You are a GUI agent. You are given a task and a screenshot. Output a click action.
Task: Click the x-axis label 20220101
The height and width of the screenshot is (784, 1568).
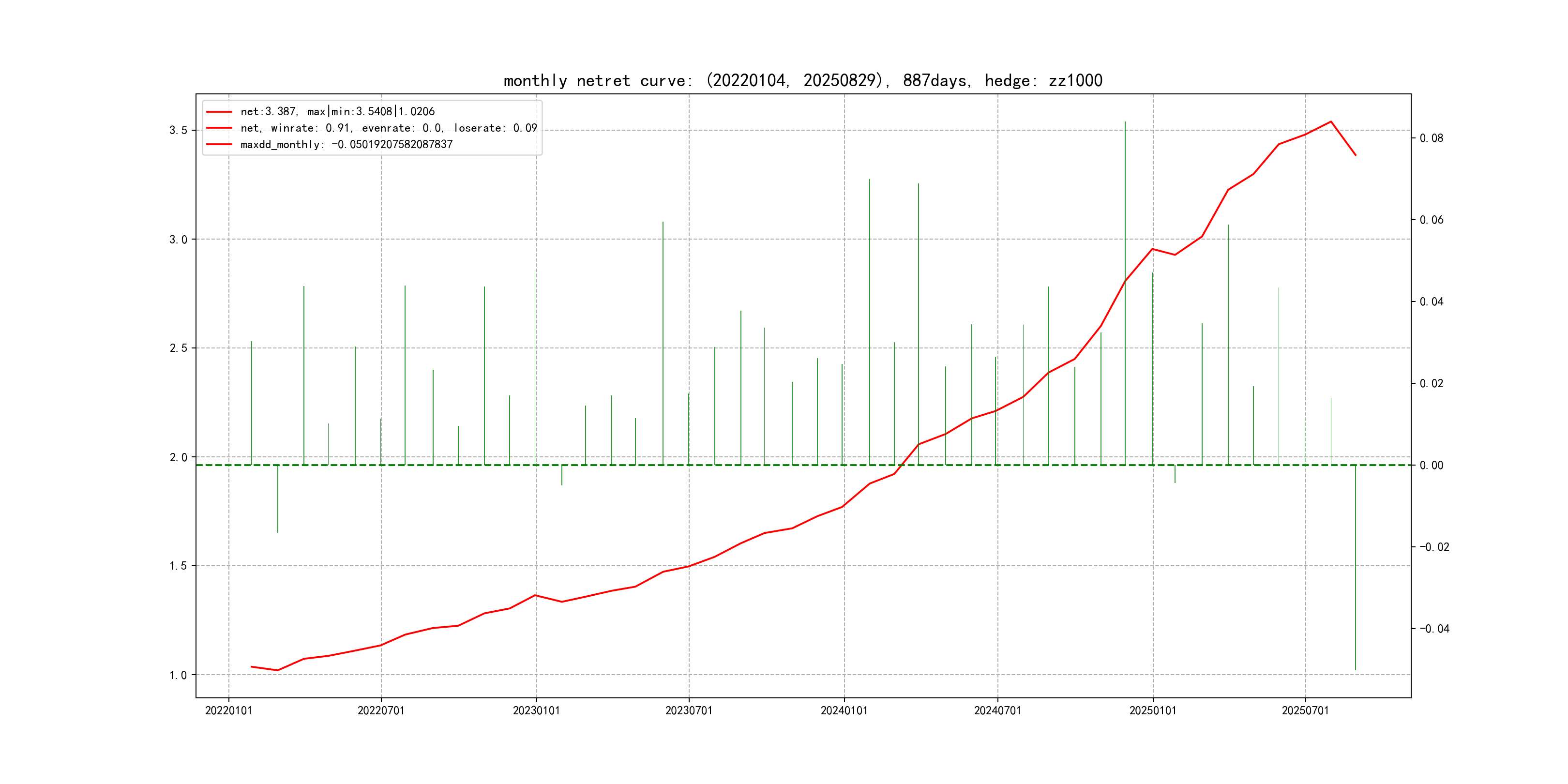(228, 710)
